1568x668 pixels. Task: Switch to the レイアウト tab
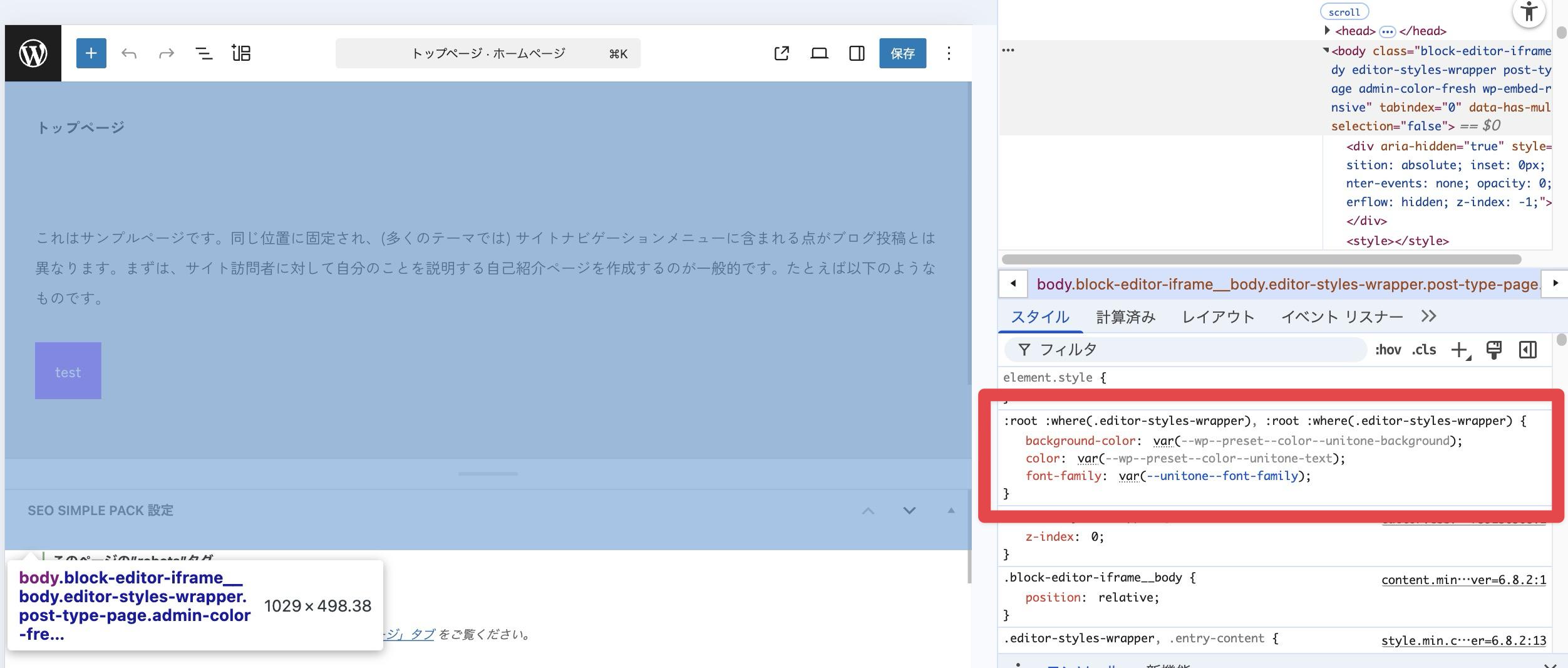click(1218, 317)
